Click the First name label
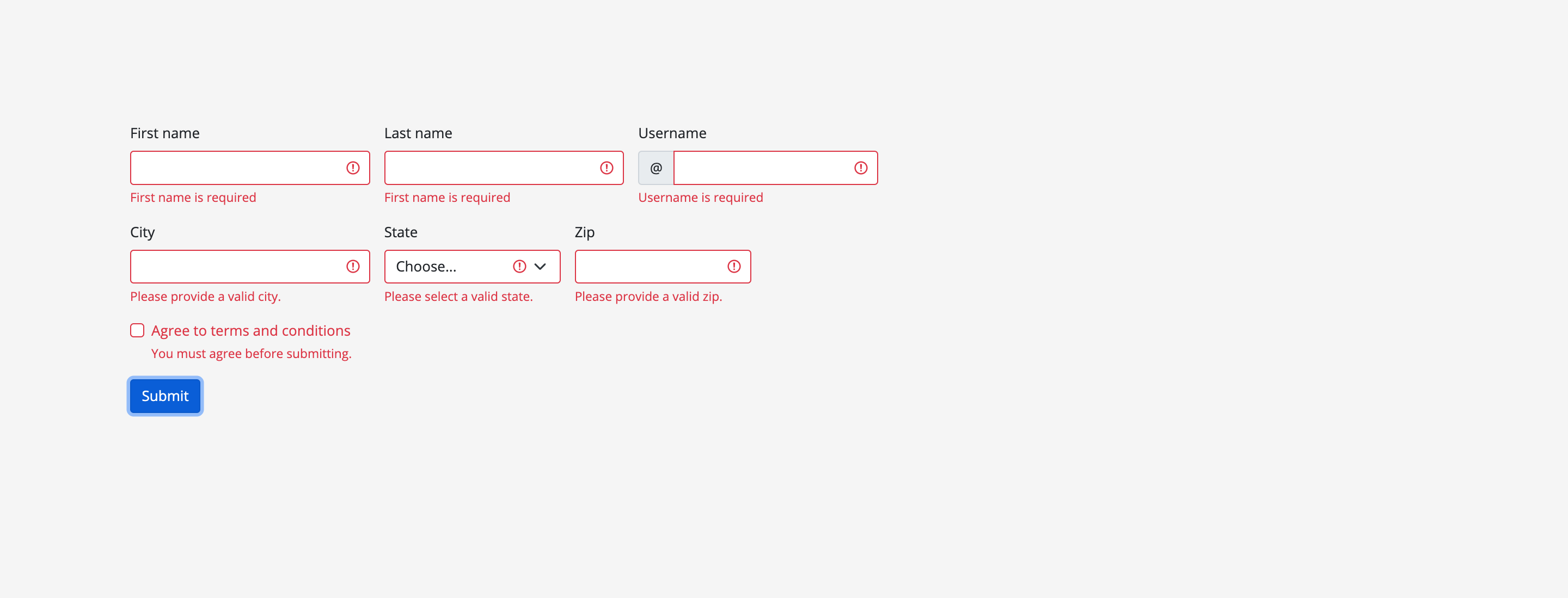The image size is (1568, 598). click(164, 133)
